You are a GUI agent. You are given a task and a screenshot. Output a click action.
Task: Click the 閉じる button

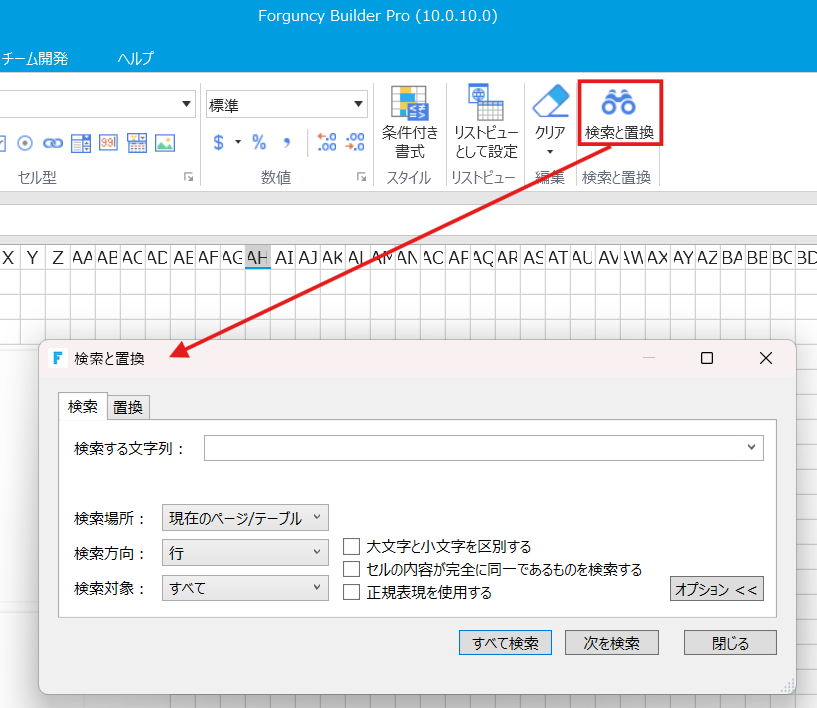[731, 643]
